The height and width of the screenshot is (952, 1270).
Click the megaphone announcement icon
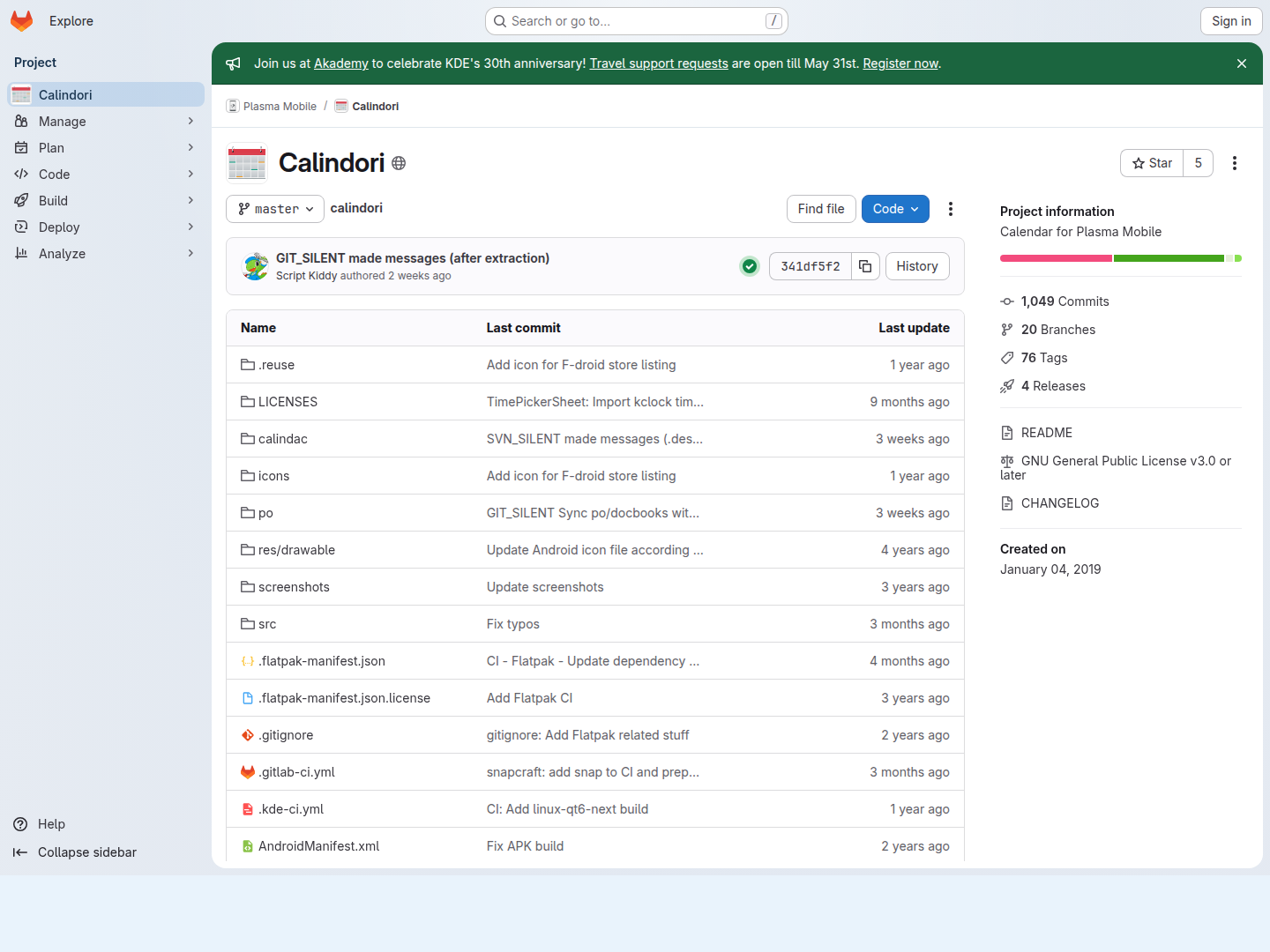pos(233,63)
